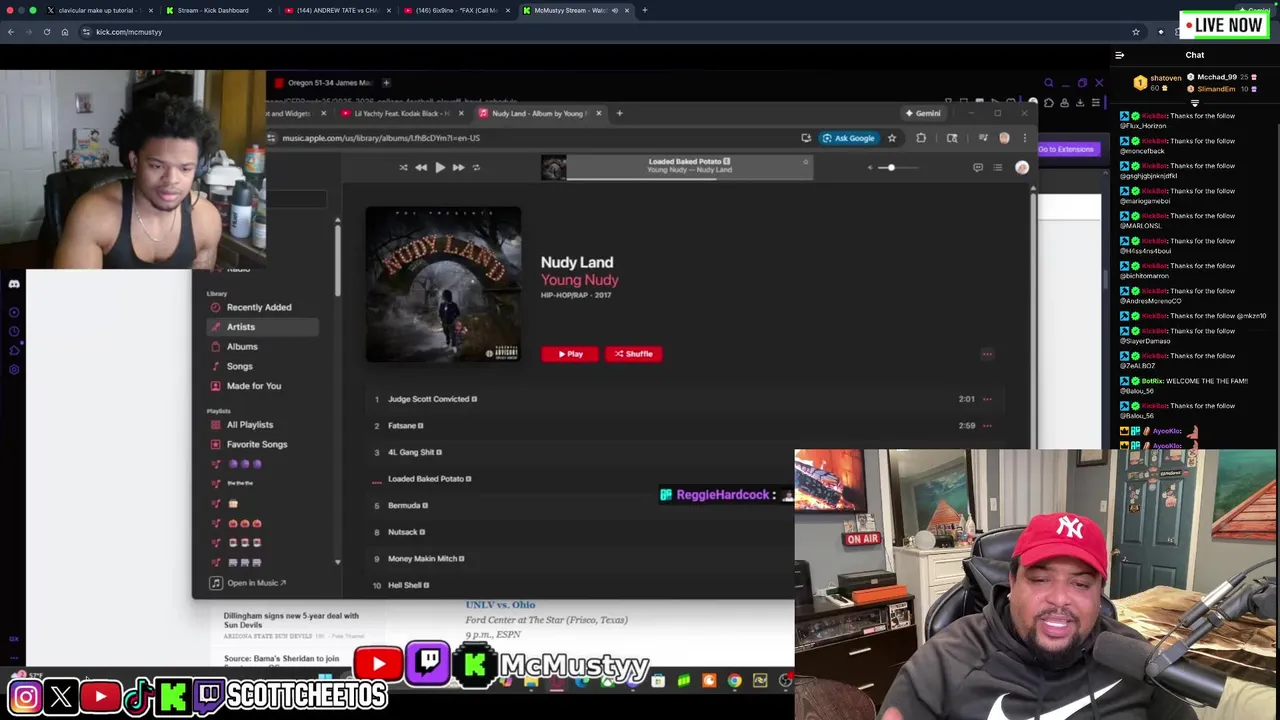Viewport: 1280px width, 720px height.
Task: Shuffle playback in Apple Music player bar
Action: (x=403, y=167)
